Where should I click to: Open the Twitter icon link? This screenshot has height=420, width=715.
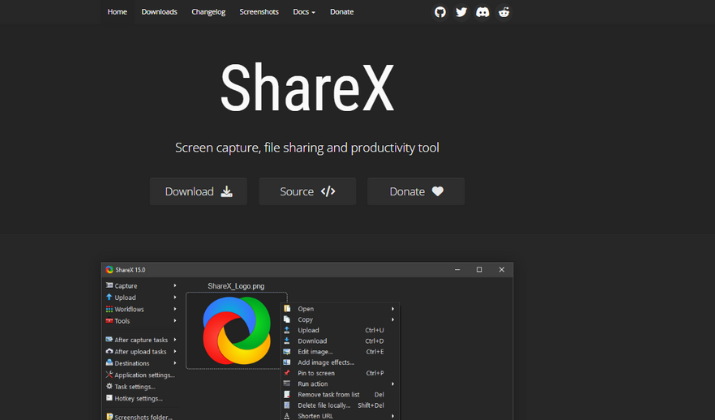coord(461,12)
